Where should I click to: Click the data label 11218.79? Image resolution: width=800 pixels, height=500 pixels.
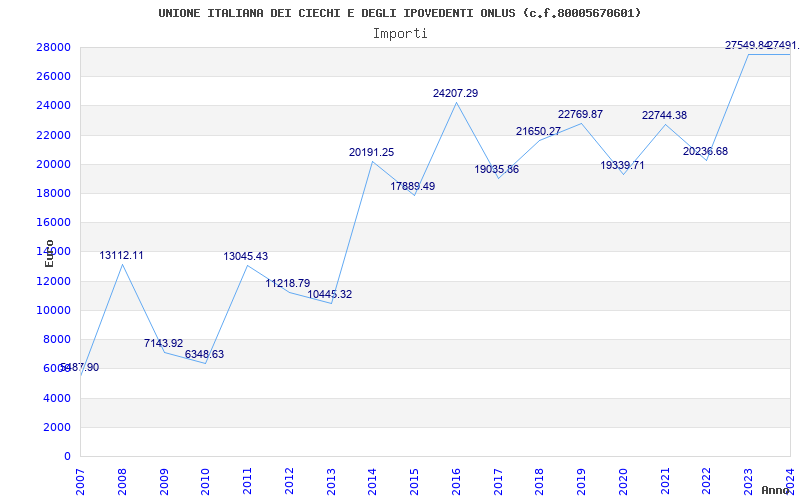pos(288,283)
